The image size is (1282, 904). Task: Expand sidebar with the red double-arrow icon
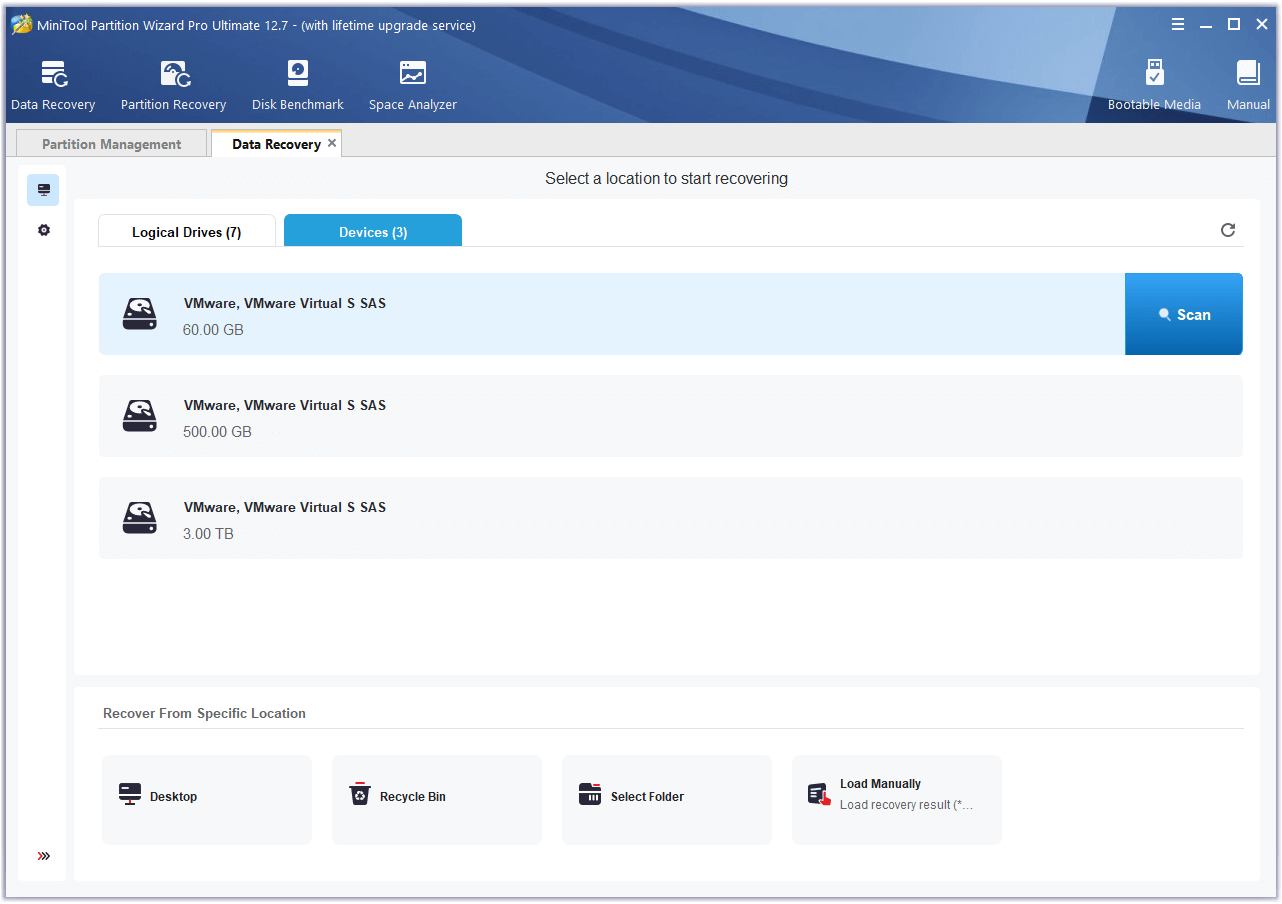click(43, 856)
